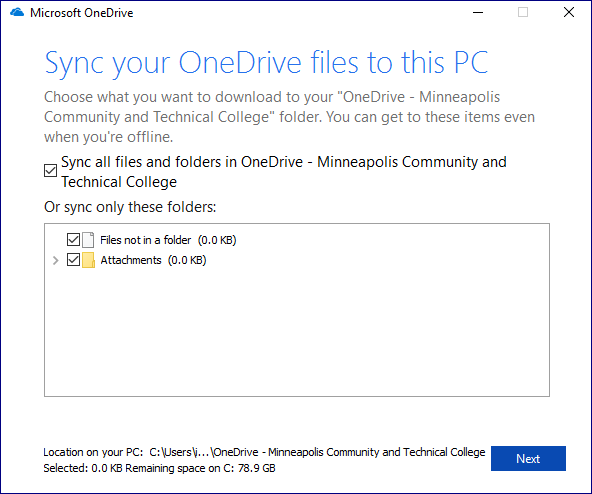Expand the Attachments folder tree arrow

pyautogui.click(x=56, y=260)
